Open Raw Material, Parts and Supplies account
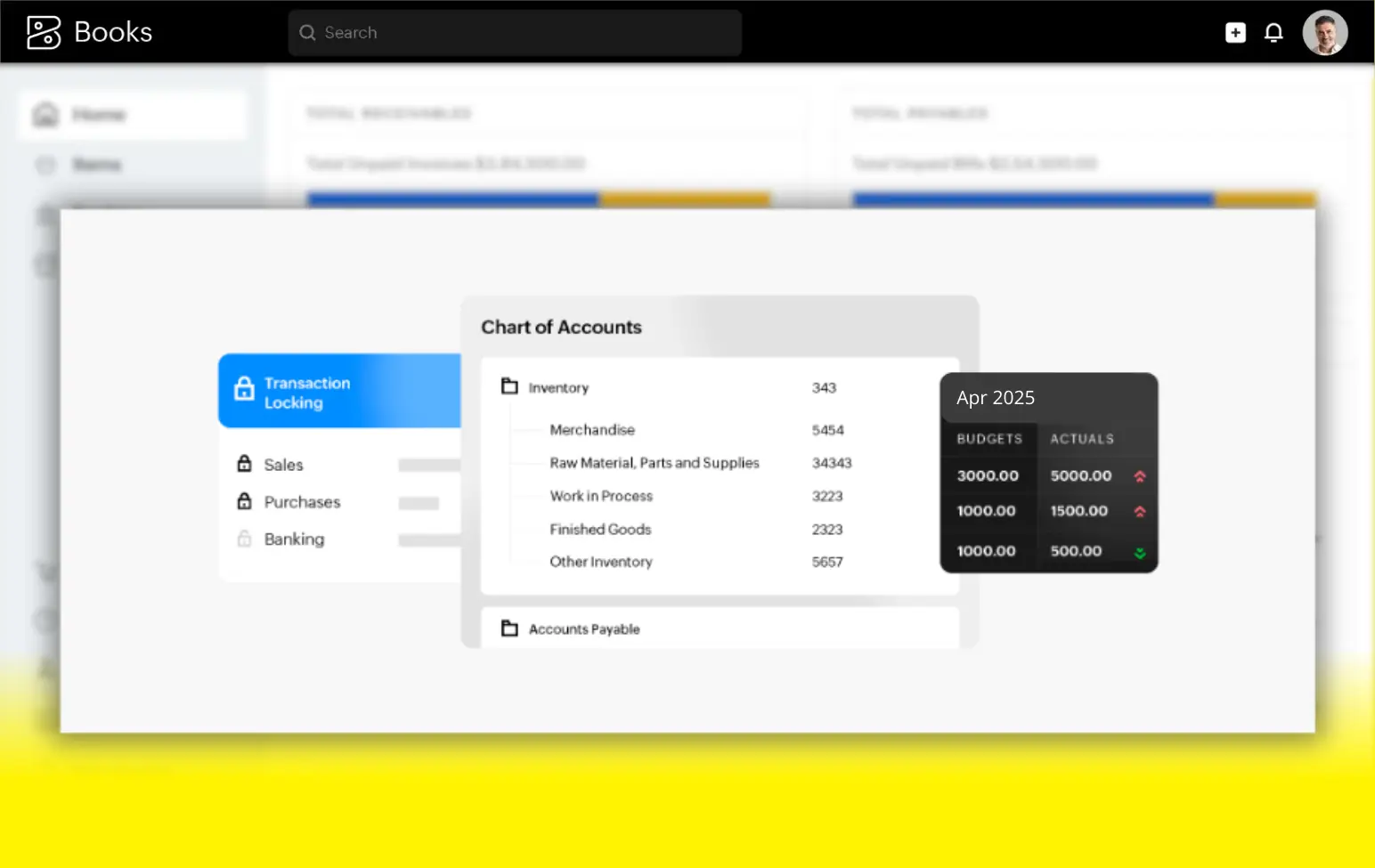 pos(654,463)
